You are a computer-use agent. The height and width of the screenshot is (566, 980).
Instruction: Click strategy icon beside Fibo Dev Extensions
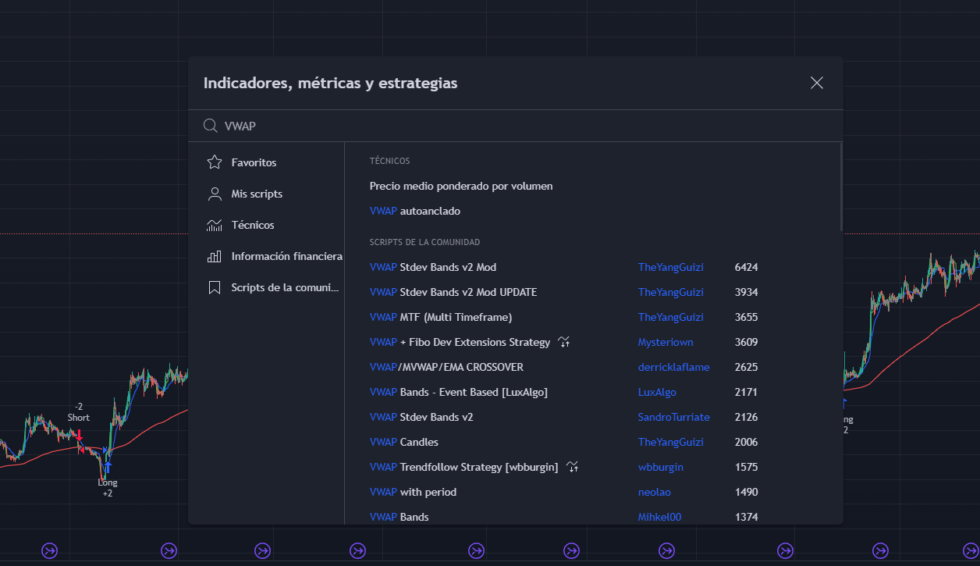coord(564,342)
